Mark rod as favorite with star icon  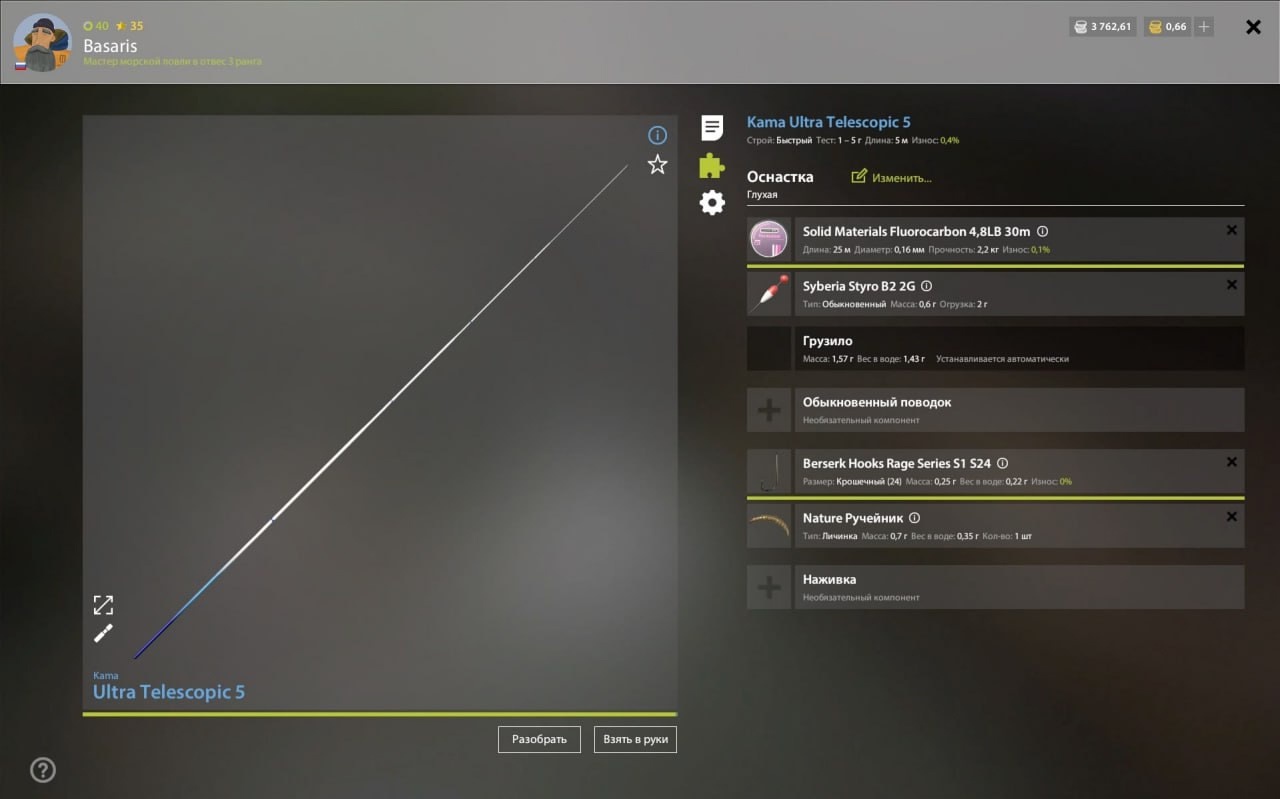tap(657, 164)
